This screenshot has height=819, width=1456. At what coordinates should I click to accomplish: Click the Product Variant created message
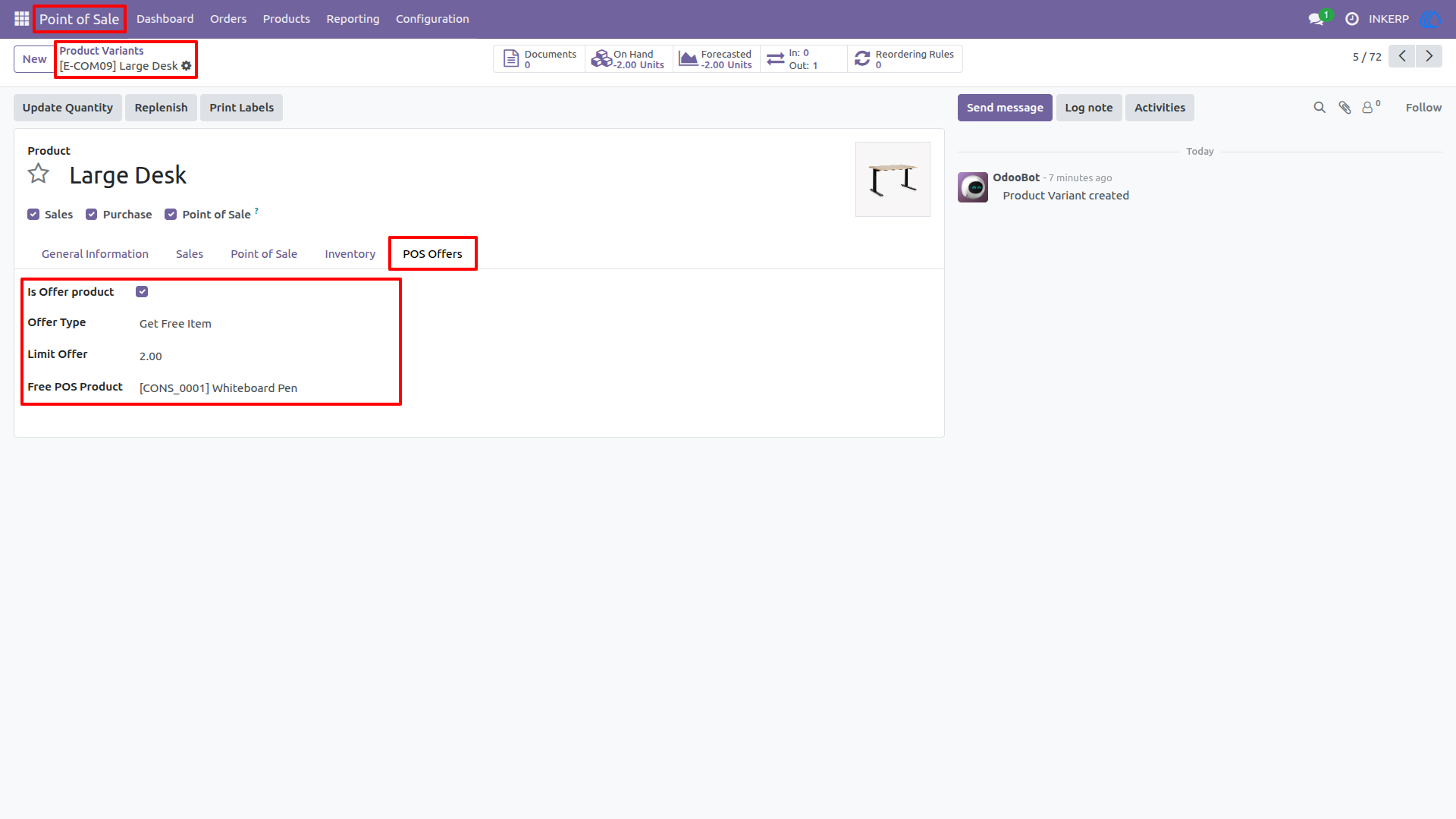1065,196
